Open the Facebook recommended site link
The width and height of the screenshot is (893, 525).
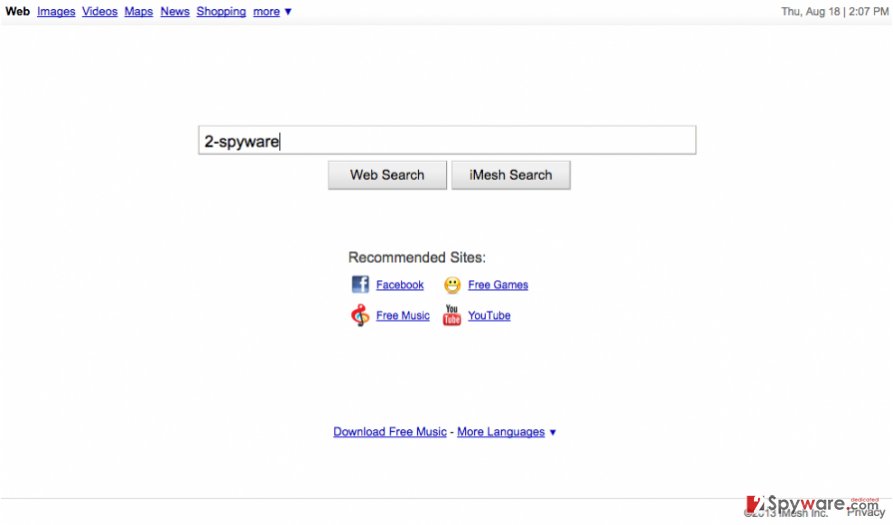(x=400, y=285)
